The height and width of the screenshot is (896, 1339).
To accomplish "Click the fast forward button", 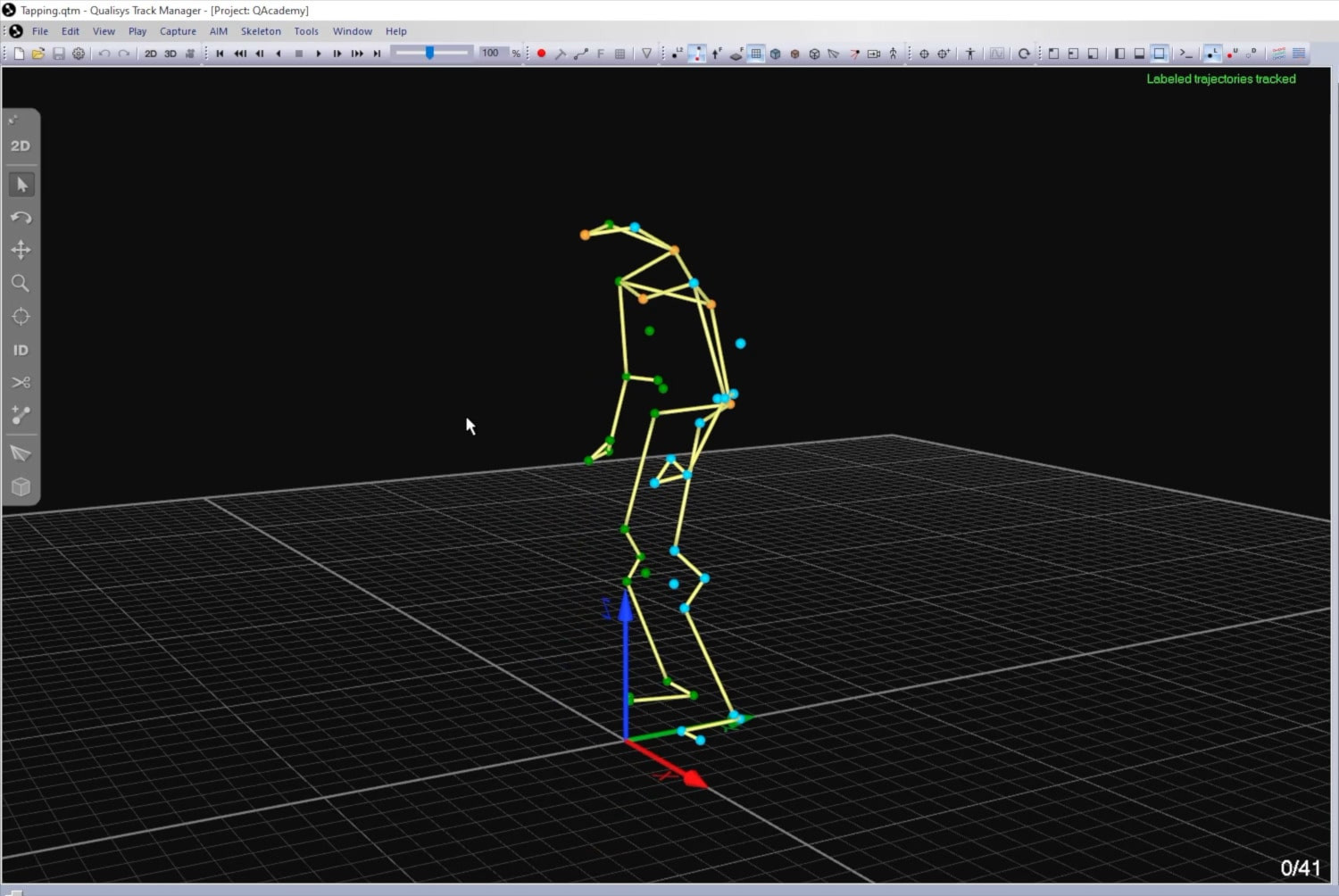I will pos(357,54).
